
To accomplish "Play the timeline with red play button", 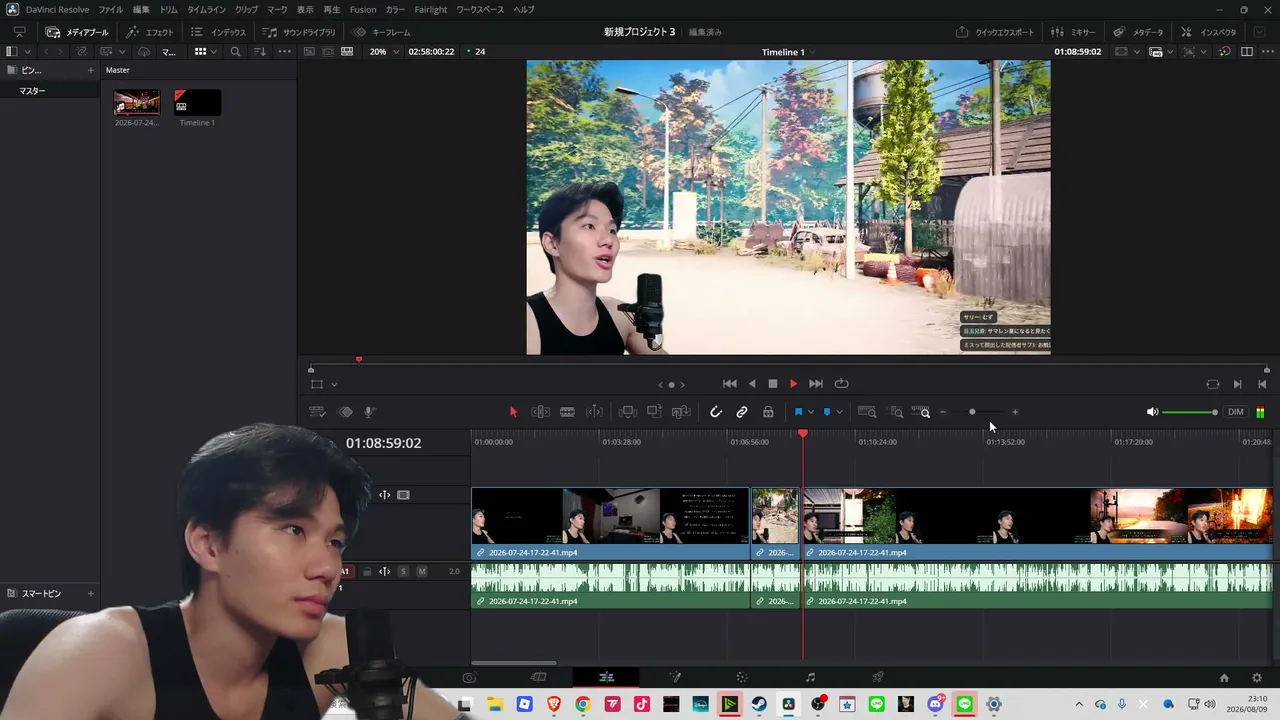I will (793, 384).
